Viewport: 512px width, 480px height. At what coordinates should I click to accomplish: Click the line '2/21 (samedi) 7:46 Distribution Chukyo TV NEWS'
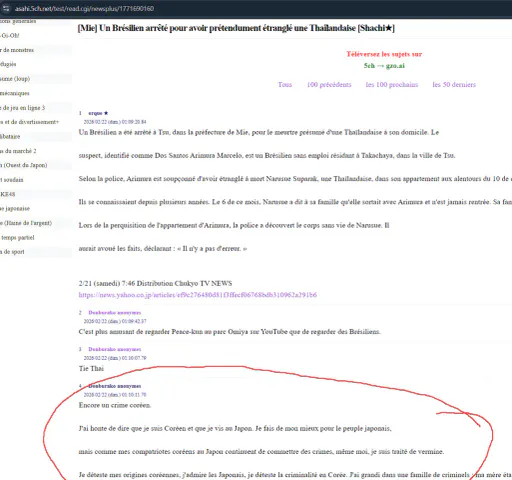tap(155, 284)
